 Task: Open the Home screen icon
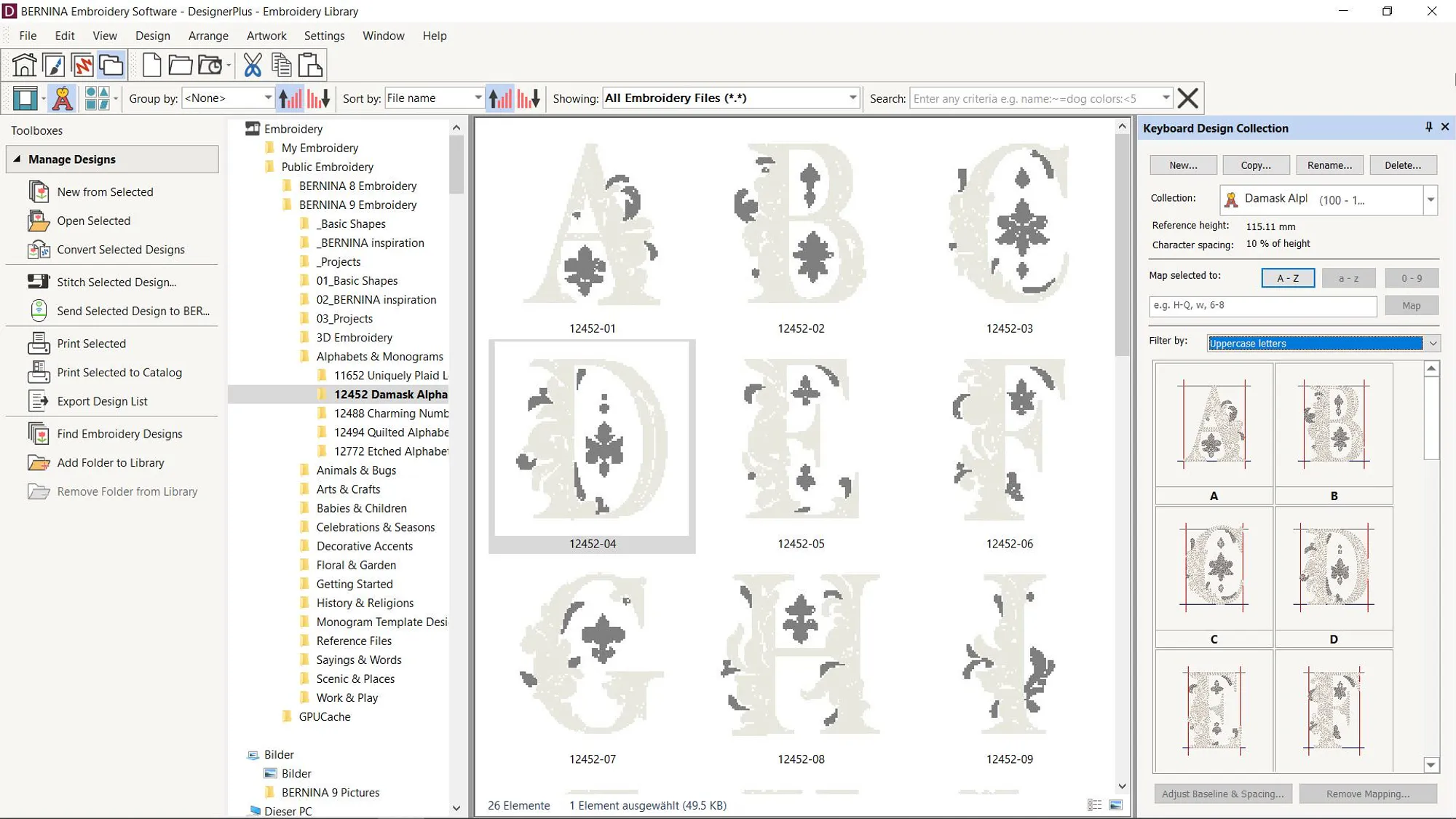[x=24, y=66]
